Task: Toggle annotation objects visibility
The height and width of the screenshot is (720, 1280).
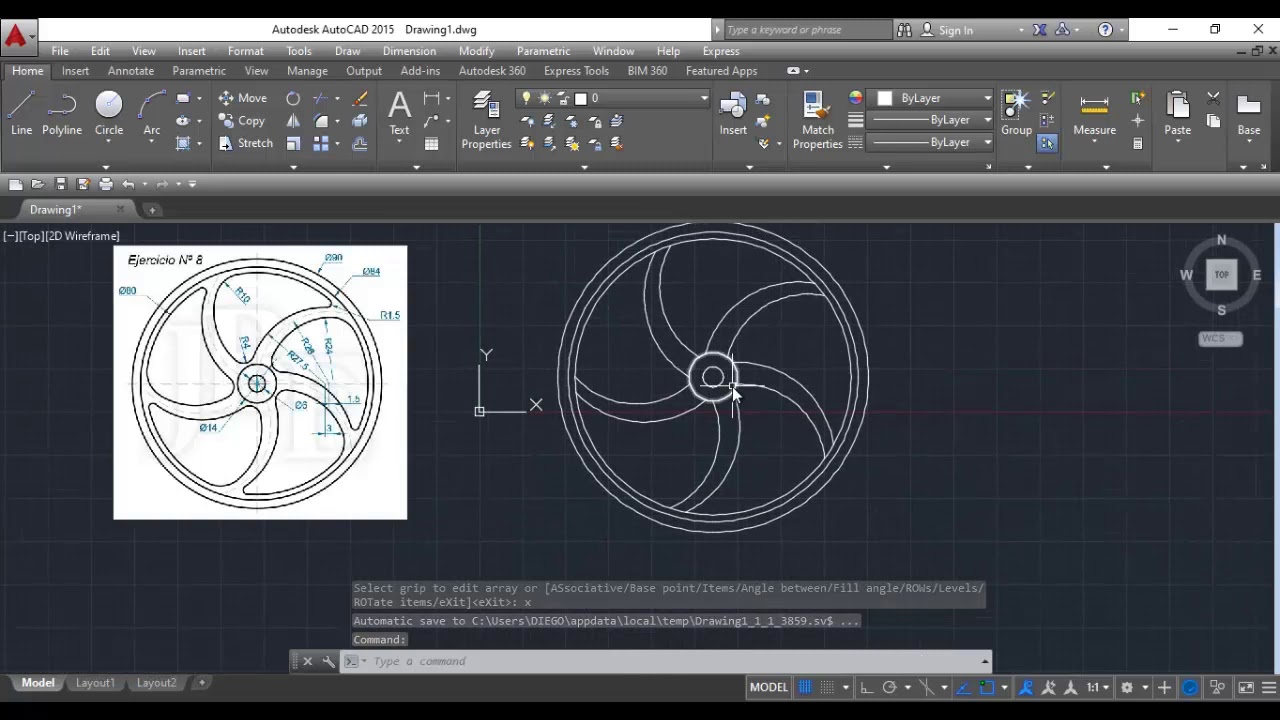Action: click(x=1026, y=687)
